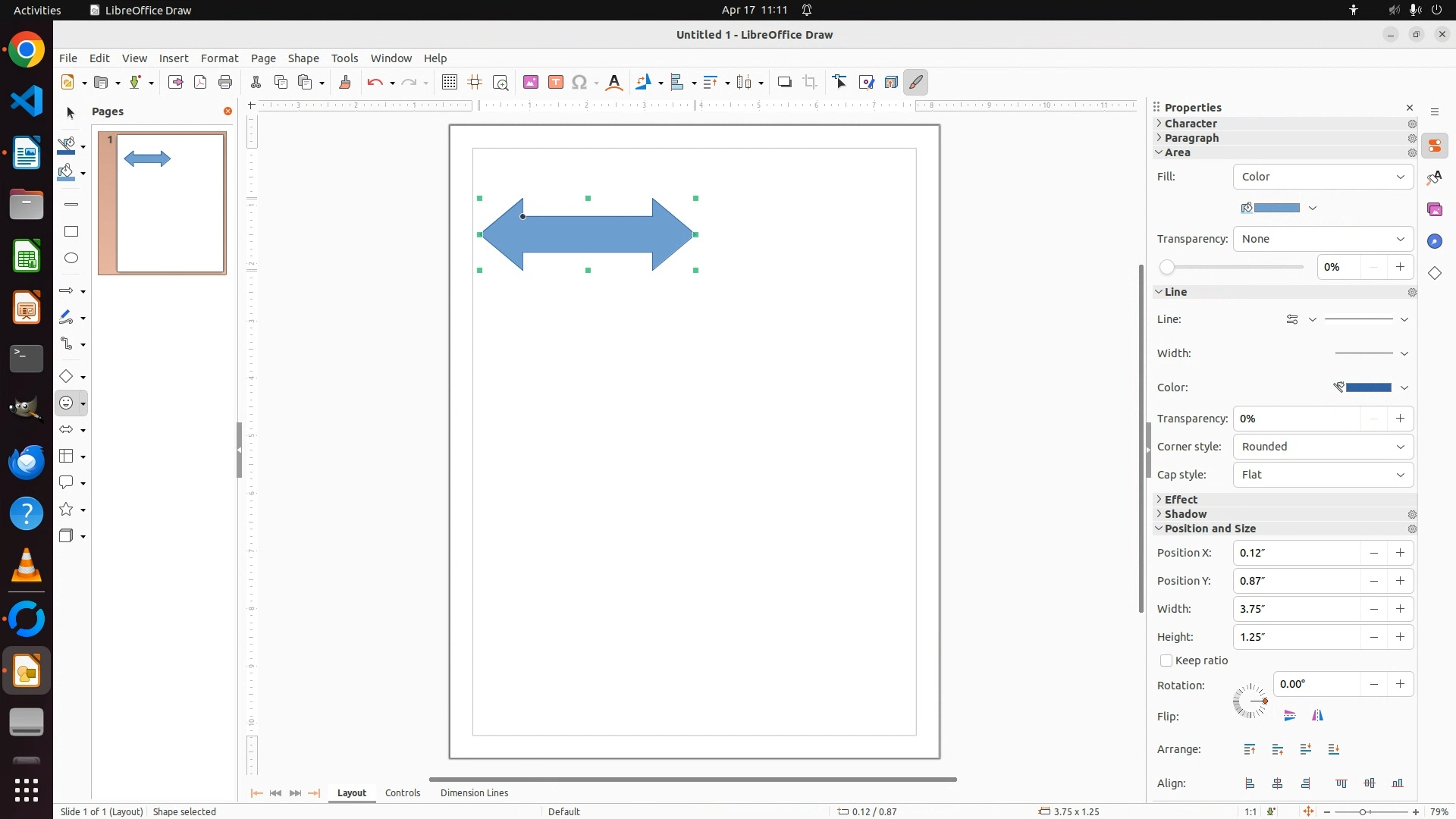Expand the Shadow section
This screenshot has height=819, width=1456.
coord(1185,514)
